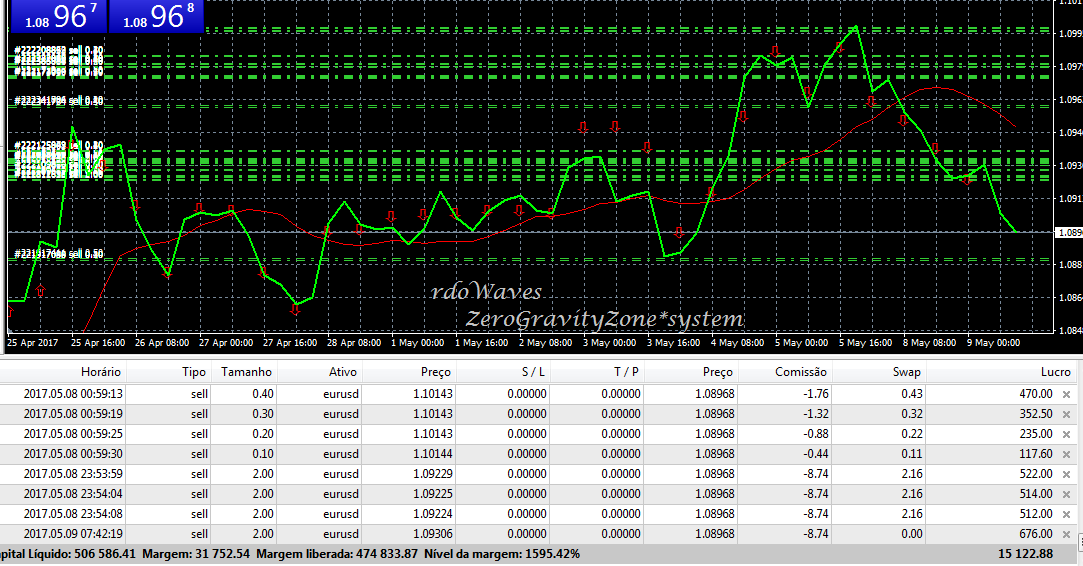
Task: Click the sell price button showing 1.08 96 7
Action: pos(59,16)
